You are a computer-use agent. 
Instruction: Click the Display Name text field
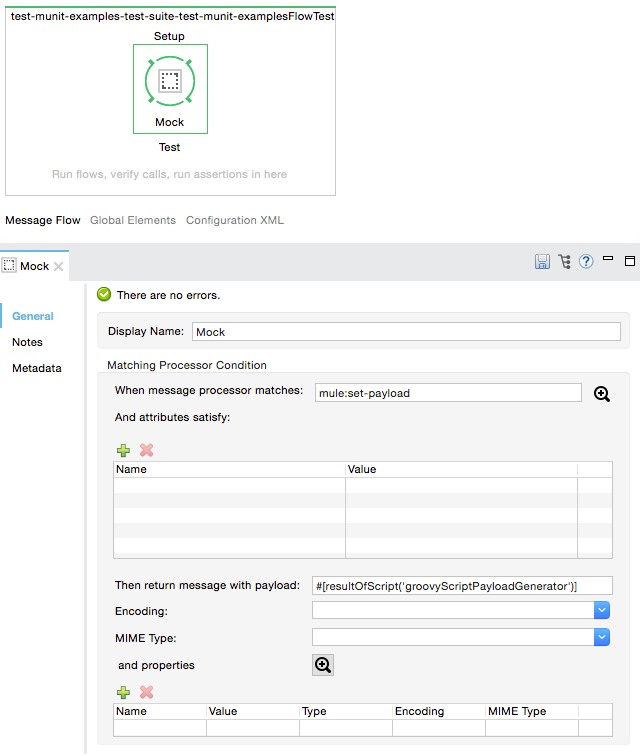pyautogui.click(x=405, y=332)
